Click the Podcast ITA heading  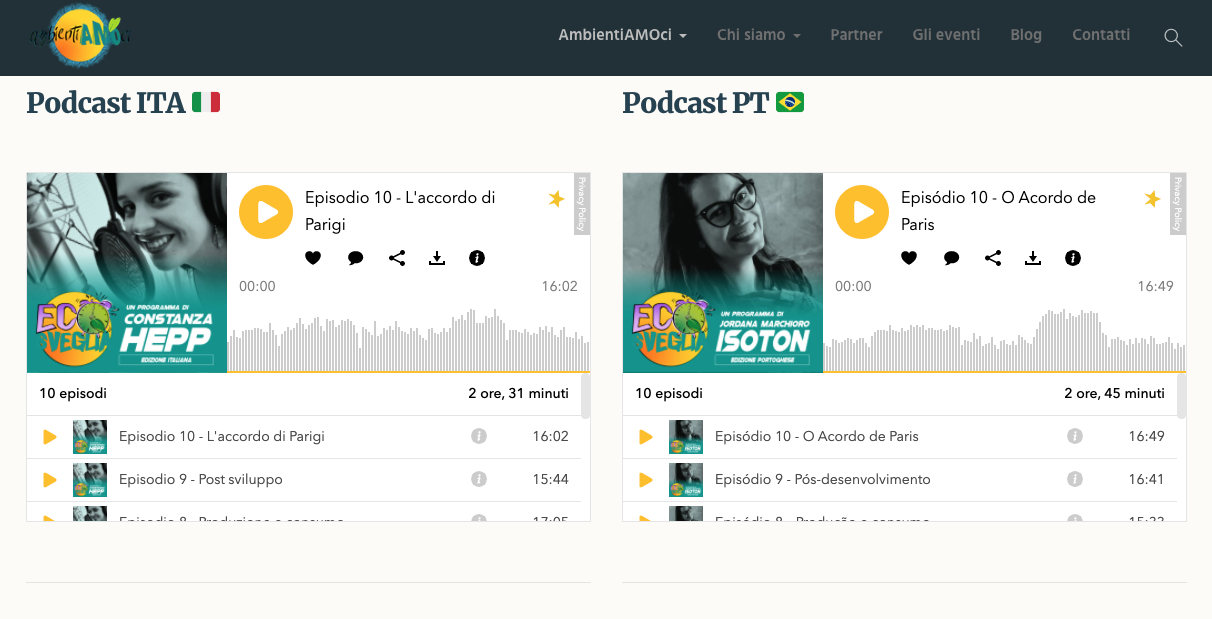[x=123, y=103]
